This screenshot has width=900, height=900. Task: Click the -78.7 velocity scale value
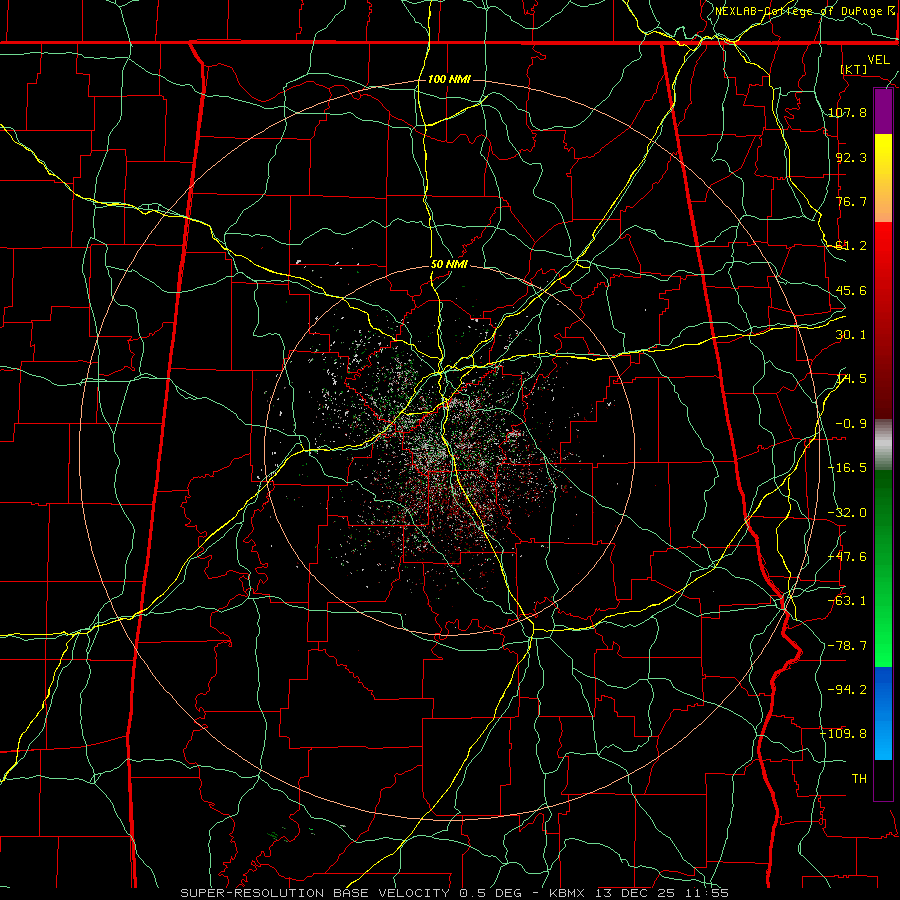point(847,646)
